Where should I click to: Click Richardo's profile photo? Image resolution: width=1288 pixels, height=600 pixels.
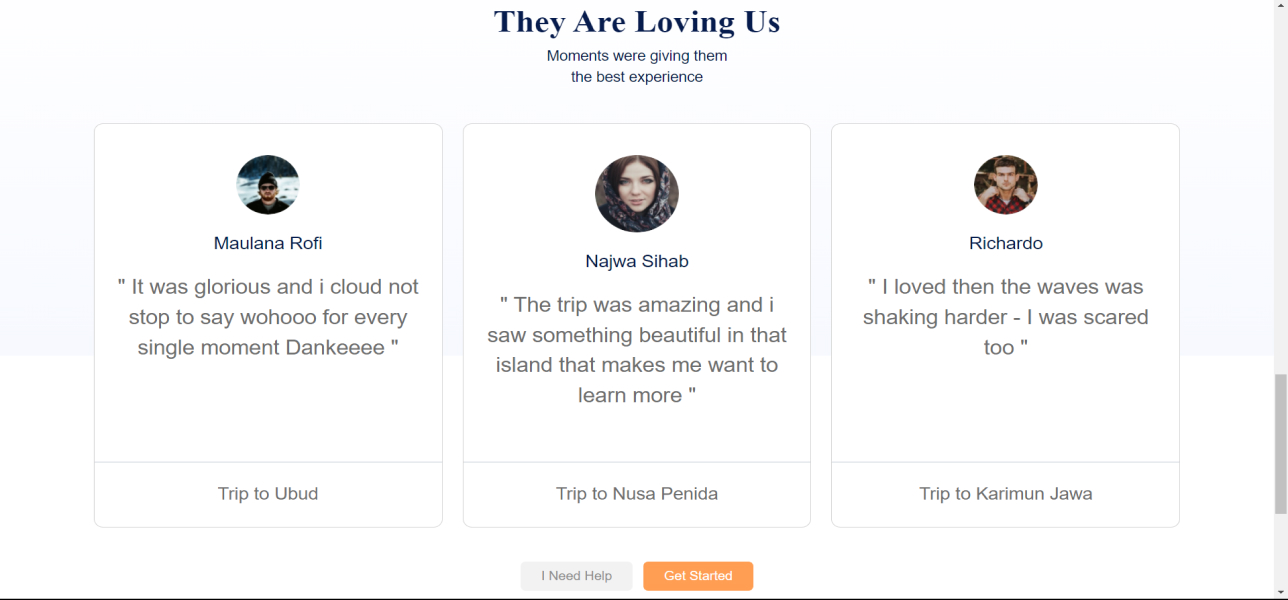1006,185
